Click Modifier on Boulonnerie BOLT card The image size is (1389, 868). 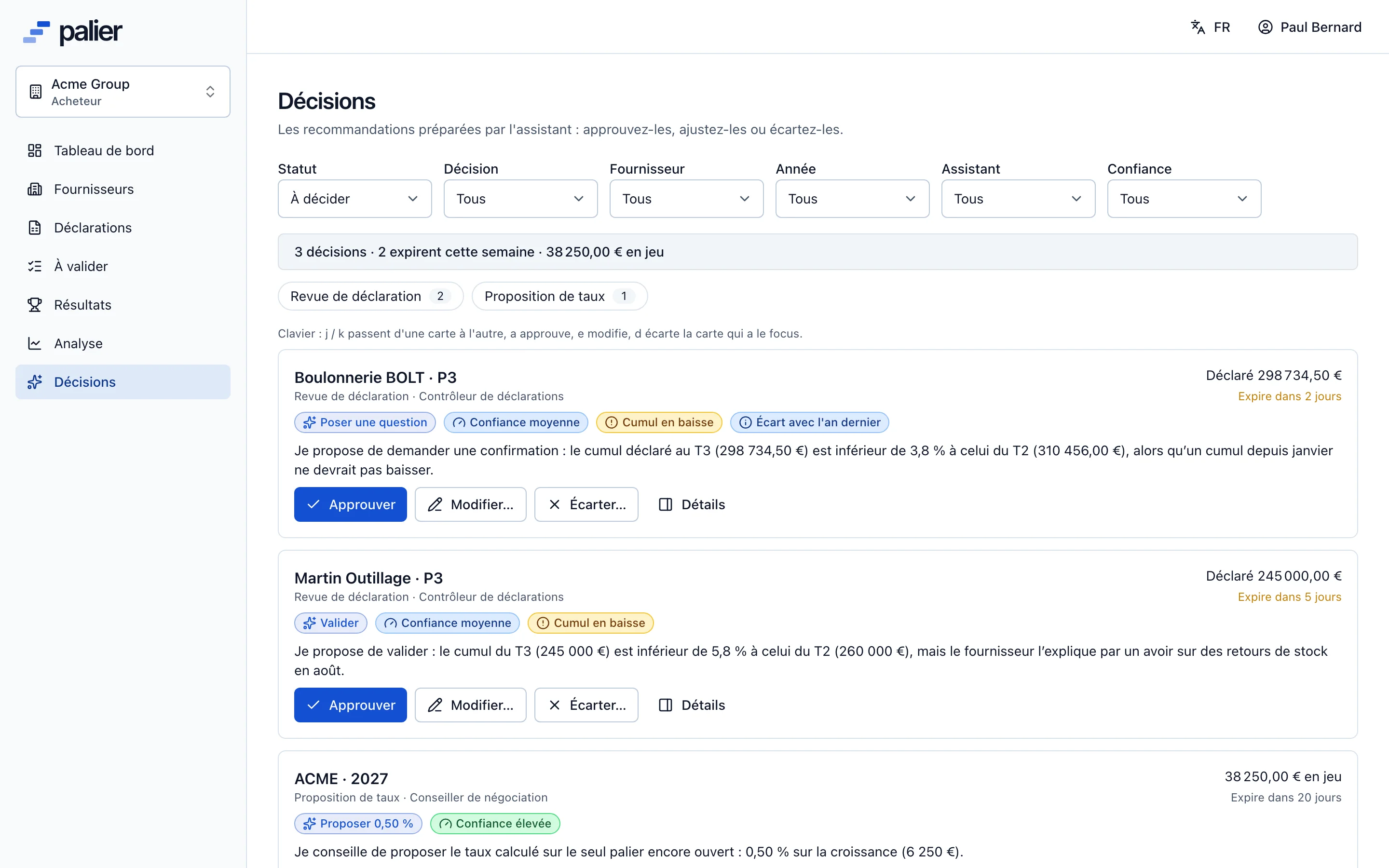tap(471, 504)
